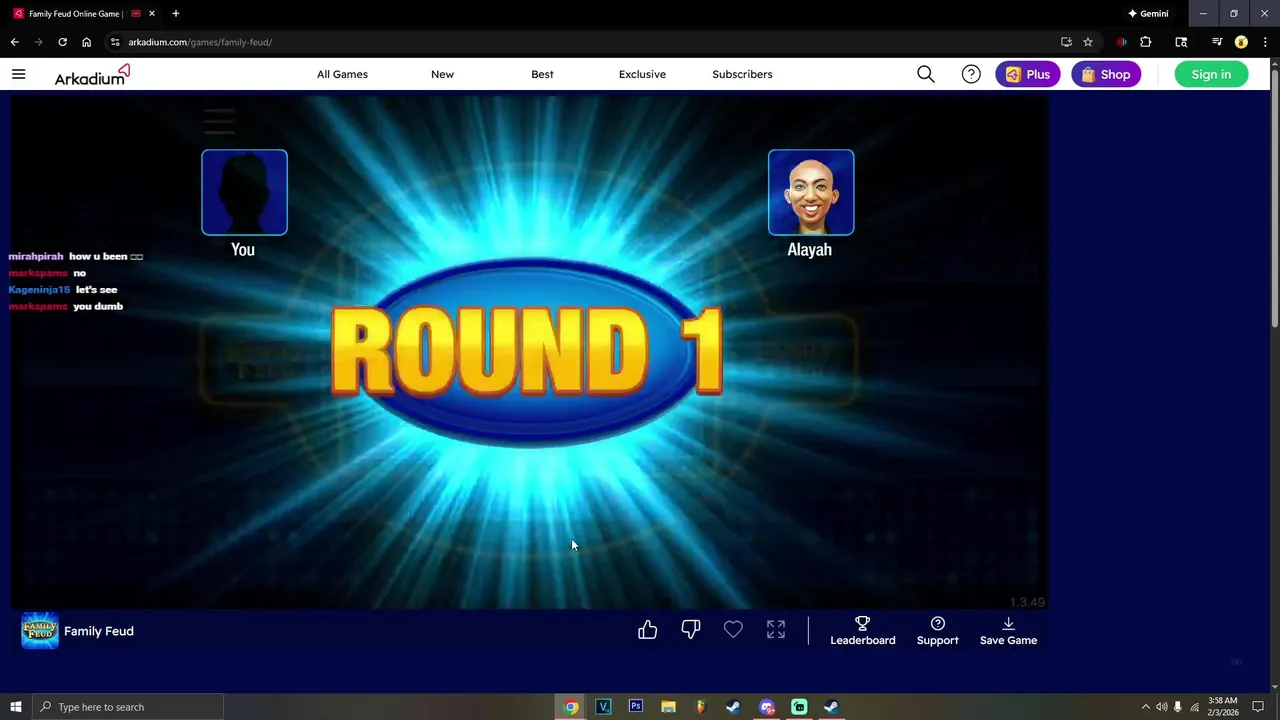
Task: Open the volume control in system tray
Action: (1161, 707)
